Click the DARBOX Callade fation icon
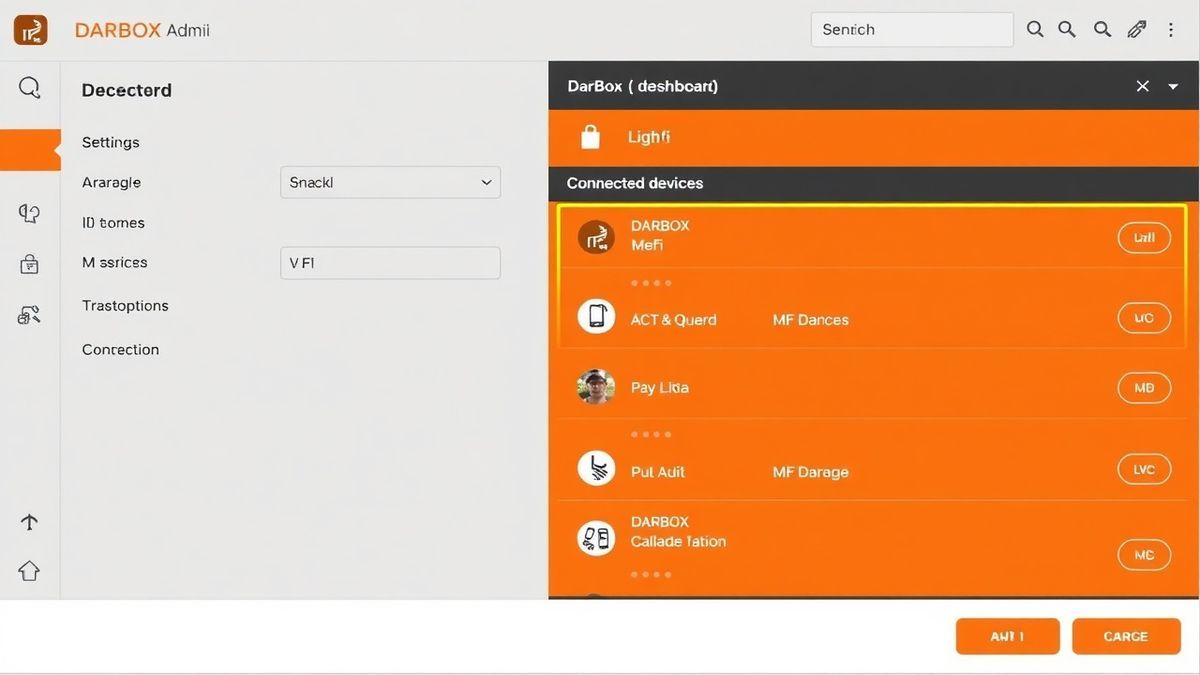 coord(596,538)
